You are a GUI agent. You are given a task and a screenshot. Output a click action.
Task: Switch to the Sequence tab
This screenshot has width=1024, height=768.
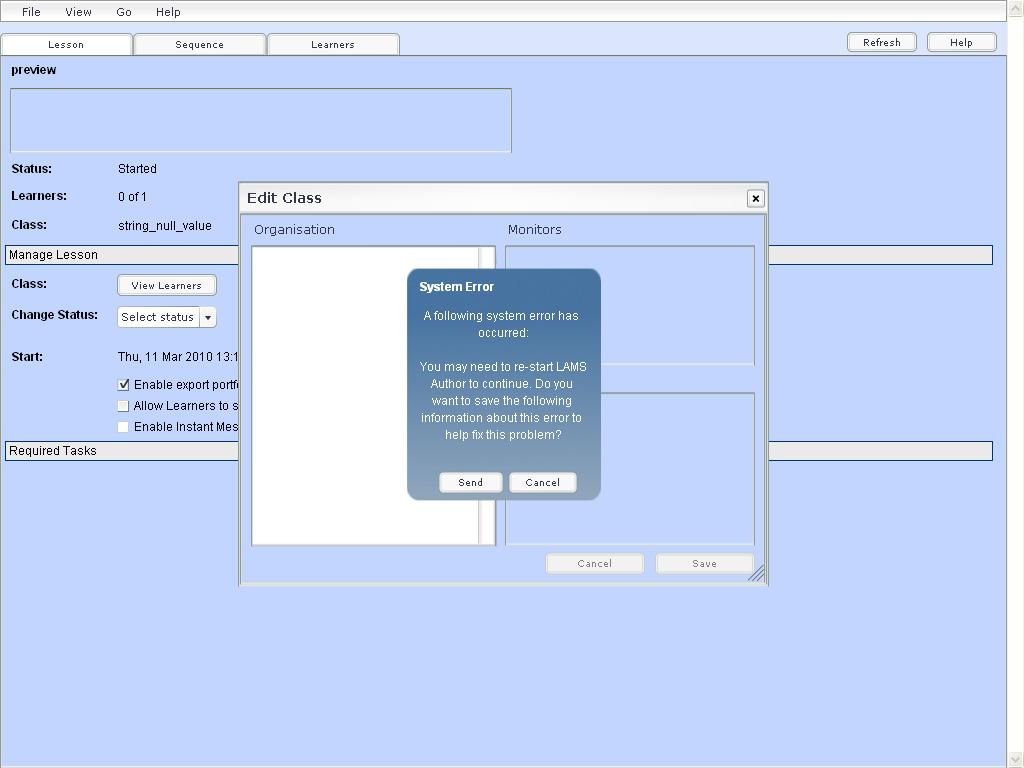pyautogui.click(x=199, y=44)
